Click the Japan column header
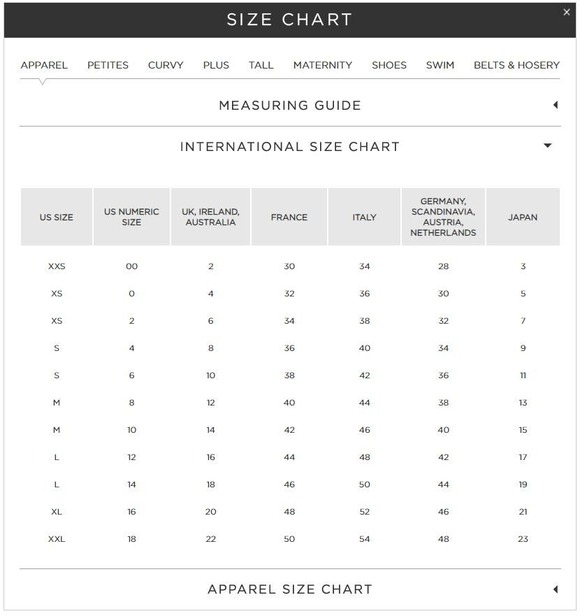 coord(523,217)
